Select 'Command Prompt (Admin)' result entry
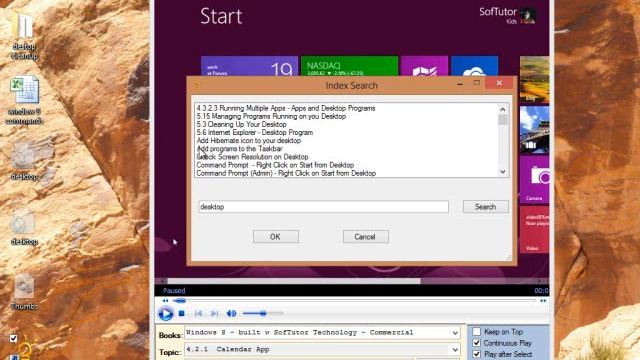This screenshot has height=360, width=640. coord(286,173)
